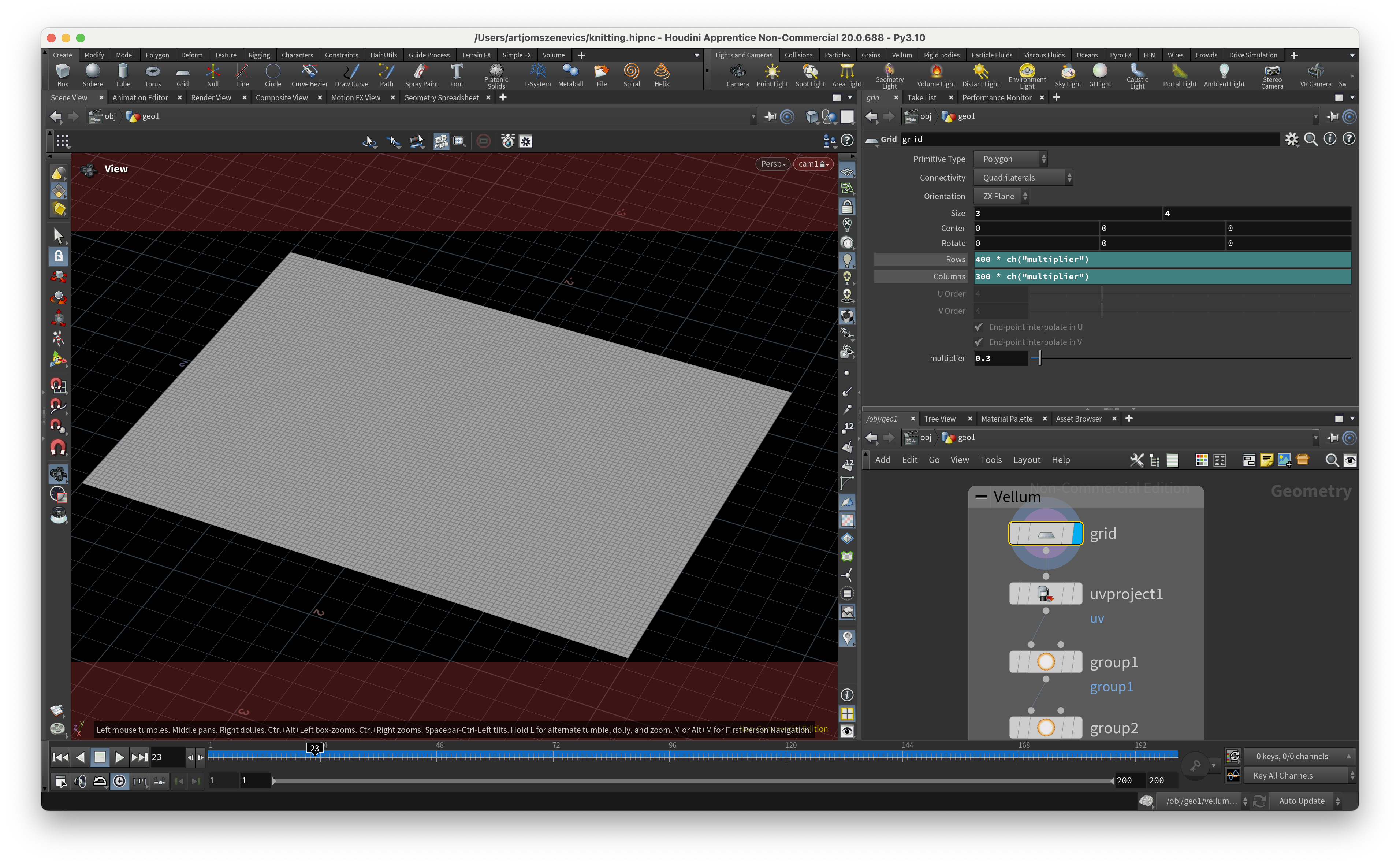Click the Persp viewport button
Viewport: 1400px width, 865px height.
[772, 164]
